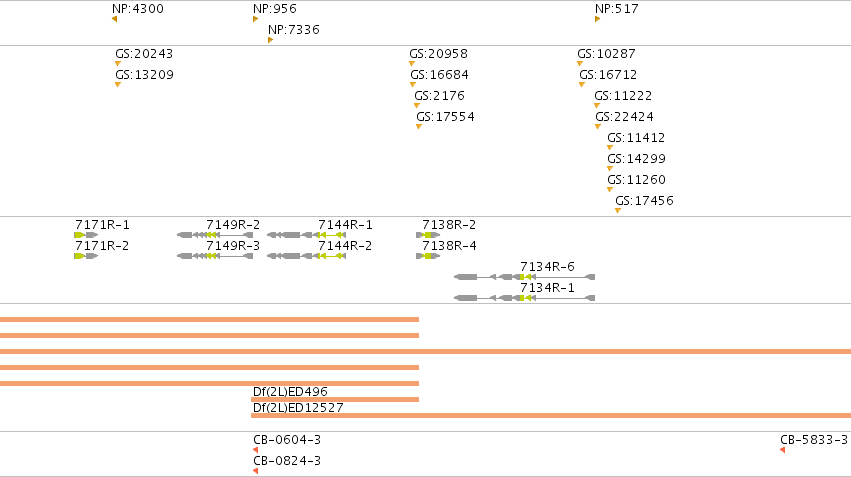Click the GS:16684 insertion label

(440, 75)
